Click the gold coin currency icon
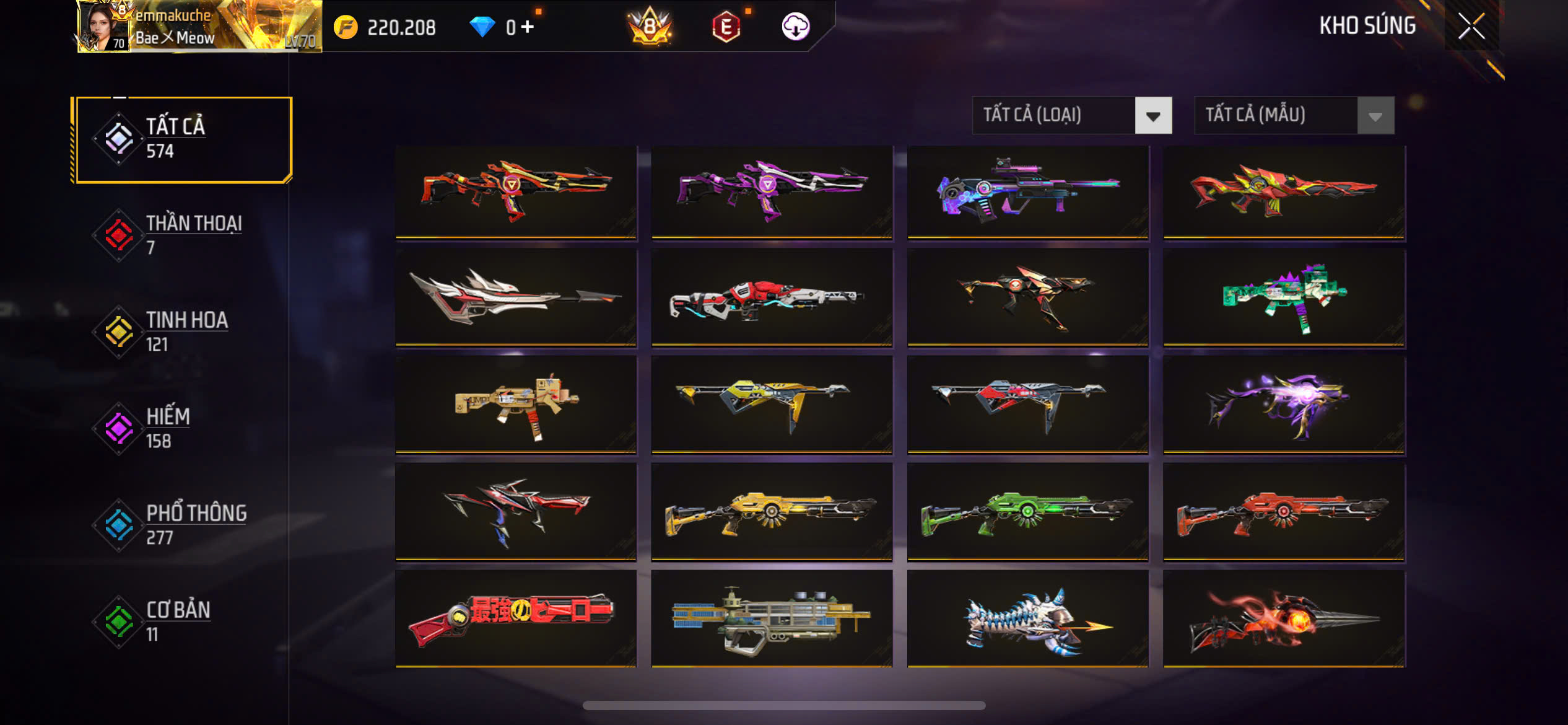The width and height of the screenshot is (1568, 725). click(346, 27)
